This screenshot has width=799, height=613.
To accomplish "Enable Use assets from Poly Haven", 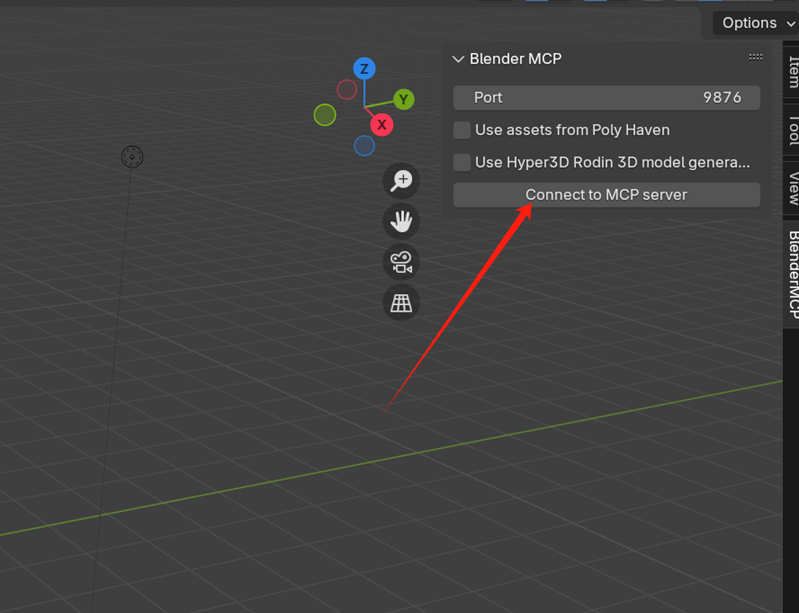I will [462, 130].
